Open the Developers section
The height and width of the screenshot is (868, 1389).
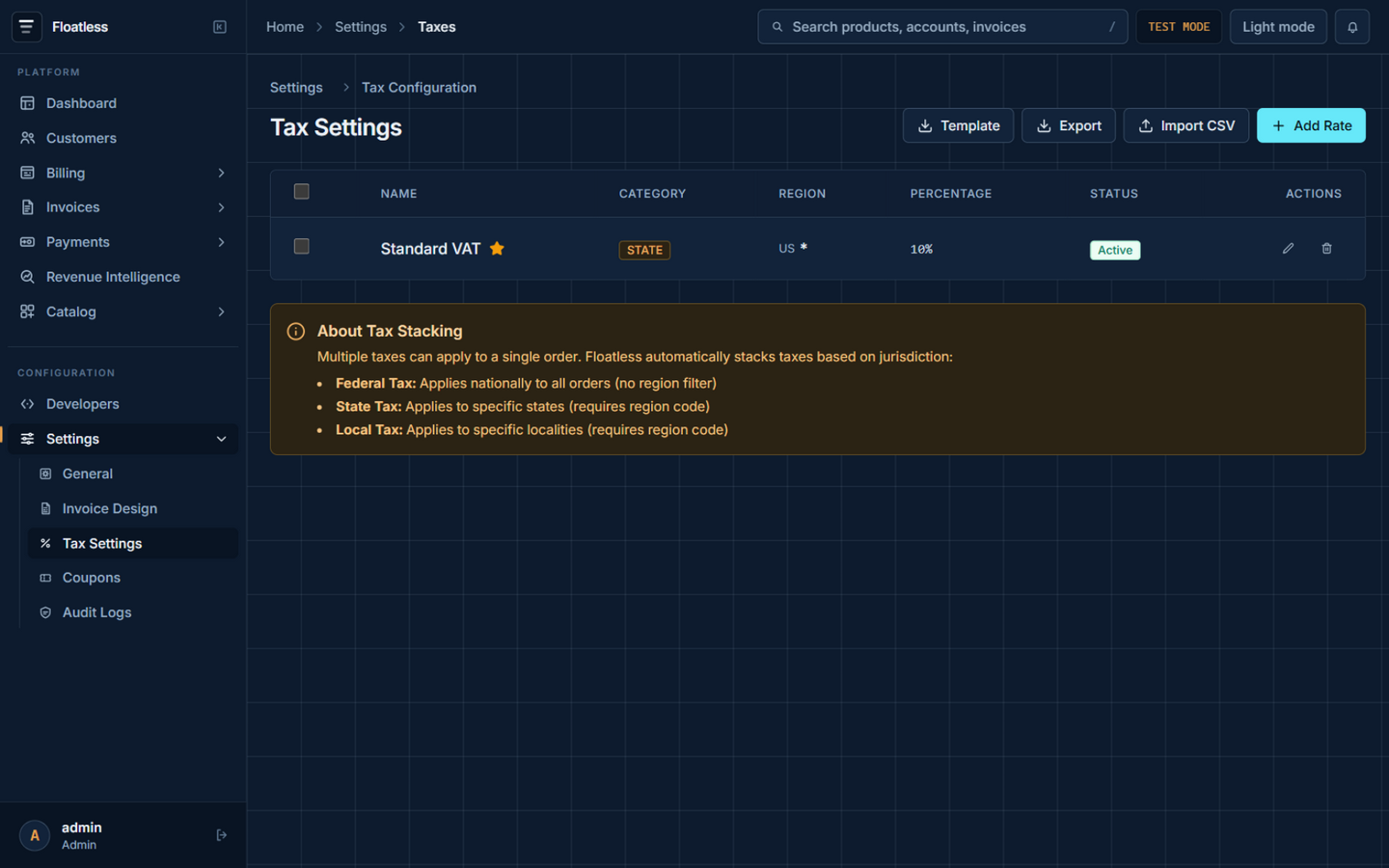pos(123,404)
